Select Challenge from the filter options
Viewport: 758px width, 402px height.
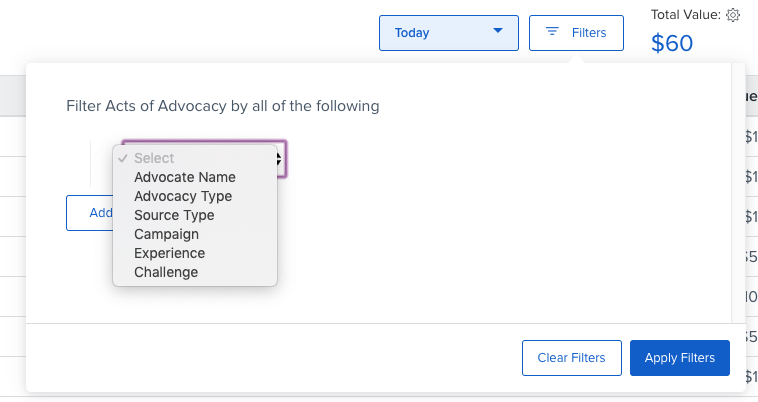pyautogui.click(x=166, y=272)
